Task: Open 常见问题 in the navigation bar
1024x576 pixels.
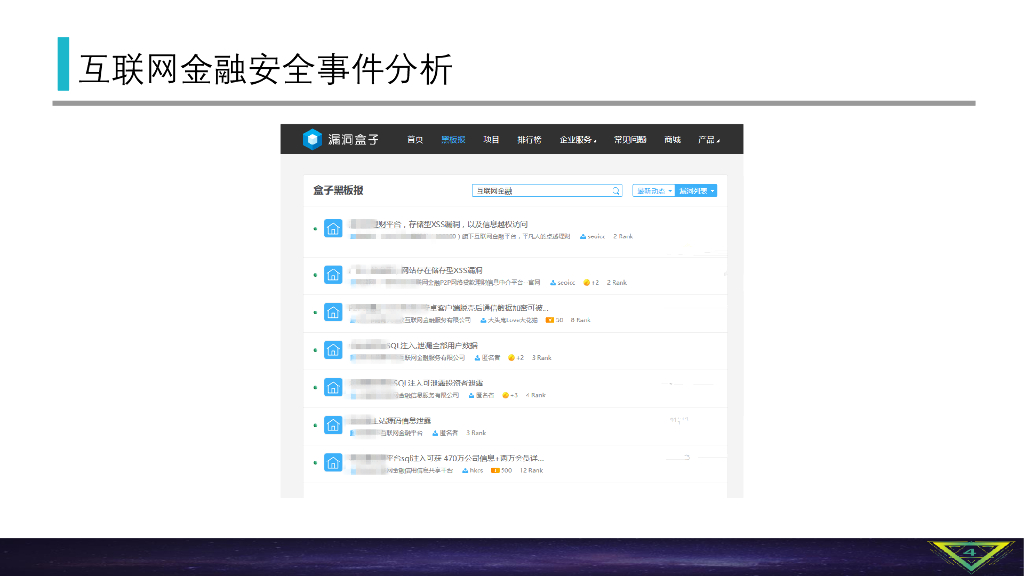Action: pos(630,140)
